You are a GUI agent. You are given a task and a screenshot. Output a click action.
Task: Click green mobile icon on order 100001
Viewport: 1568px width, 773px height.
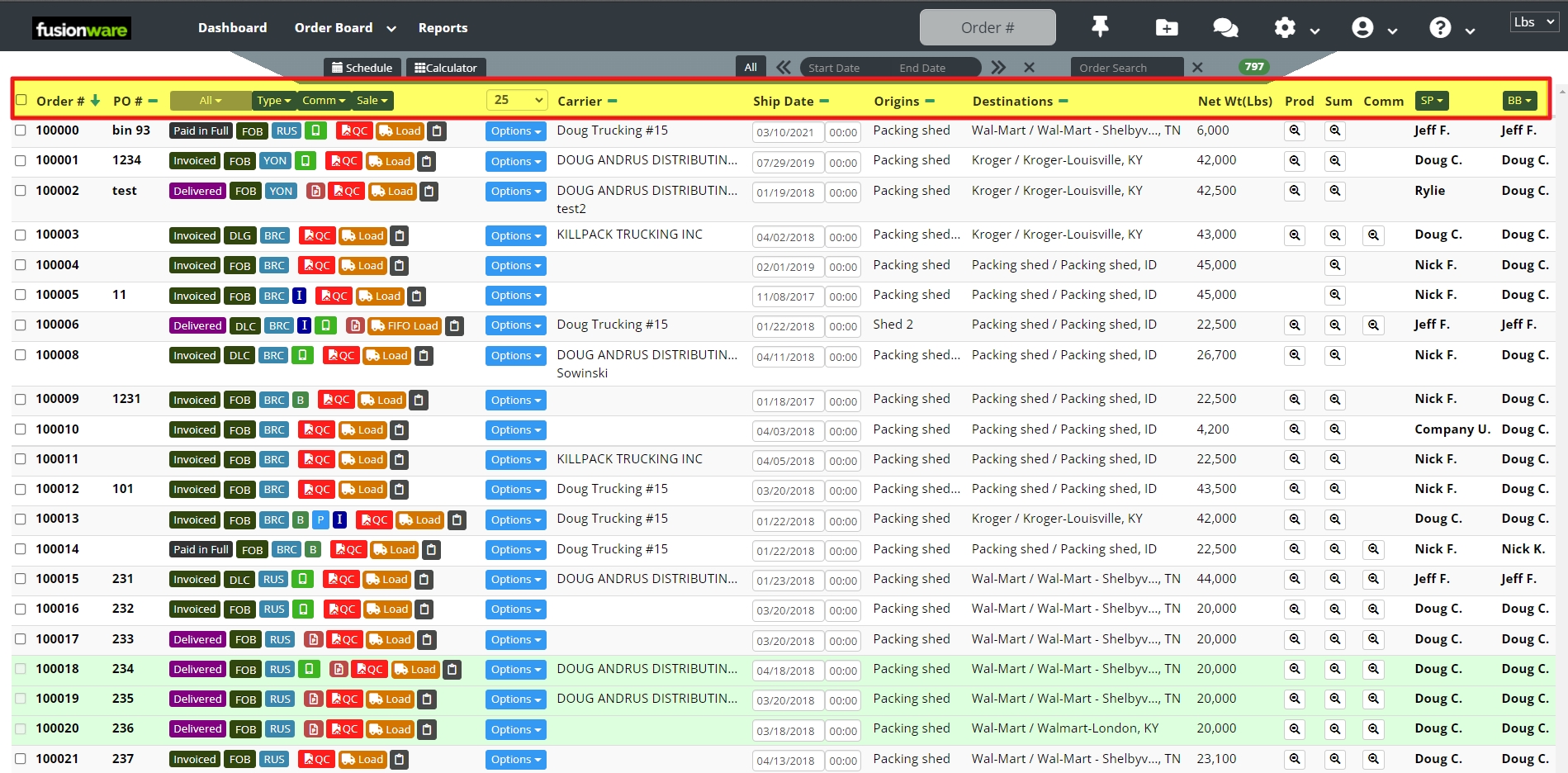click(x=306, y=161)
